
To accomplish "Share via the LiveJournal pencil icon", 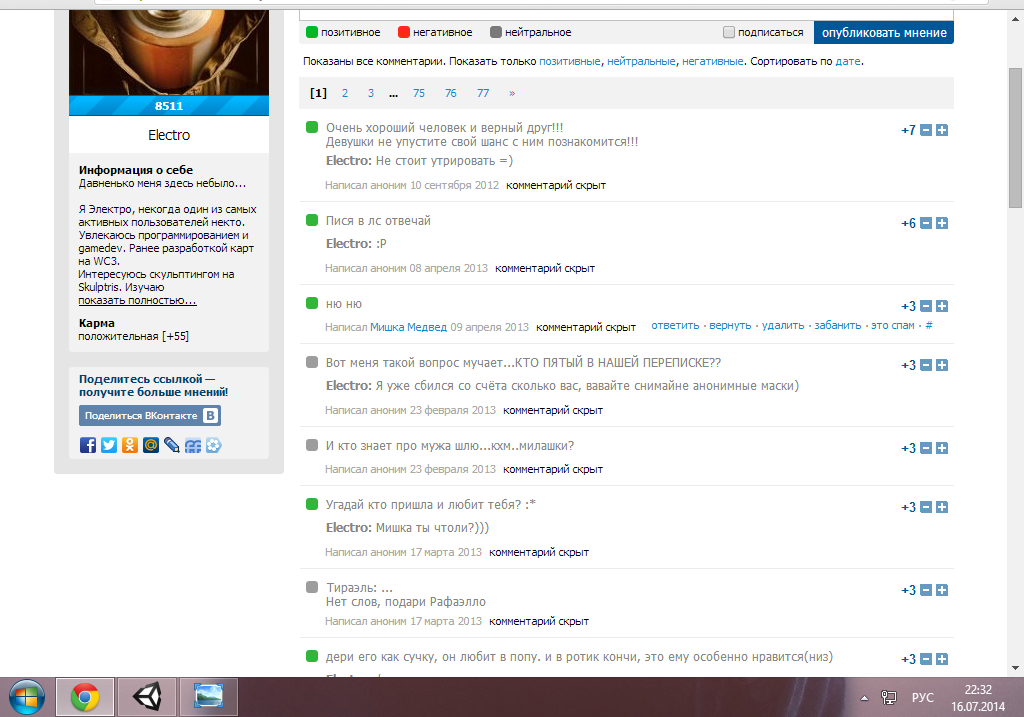I will [172, 445].
